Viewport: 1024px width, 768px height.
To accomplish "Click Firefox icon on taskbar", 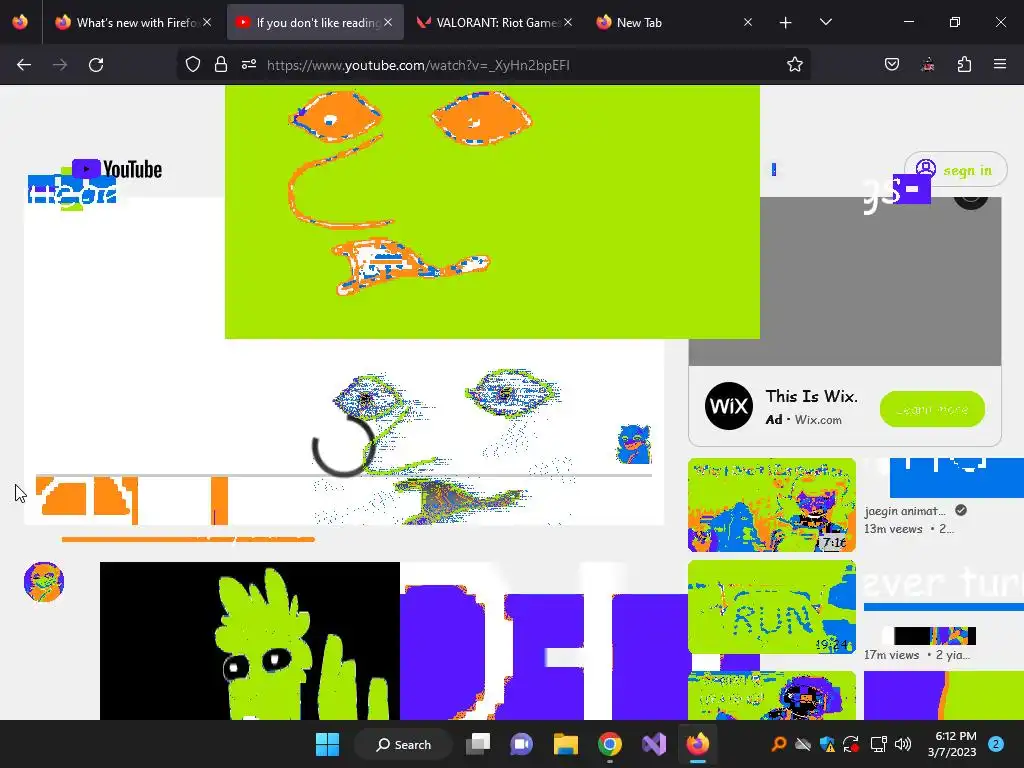I will pos(697,744).
